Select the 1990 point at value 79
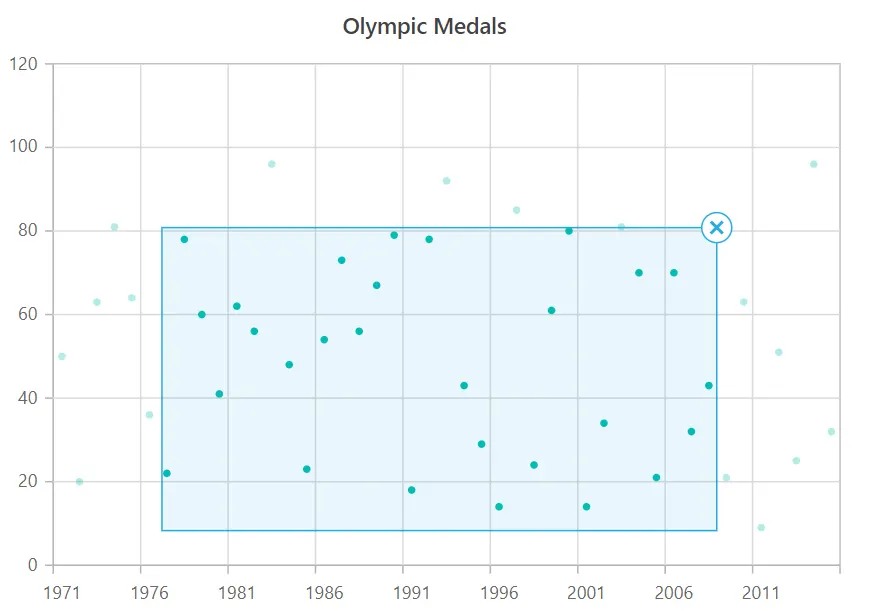 point(394,235)
